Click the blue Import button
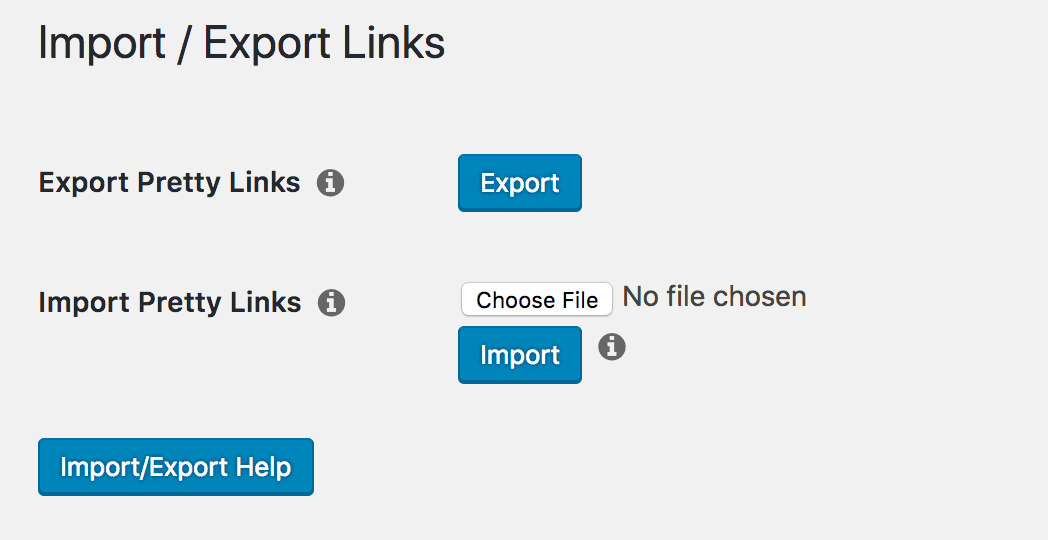This screenshot has width=1048, height=540. point(520,355)
